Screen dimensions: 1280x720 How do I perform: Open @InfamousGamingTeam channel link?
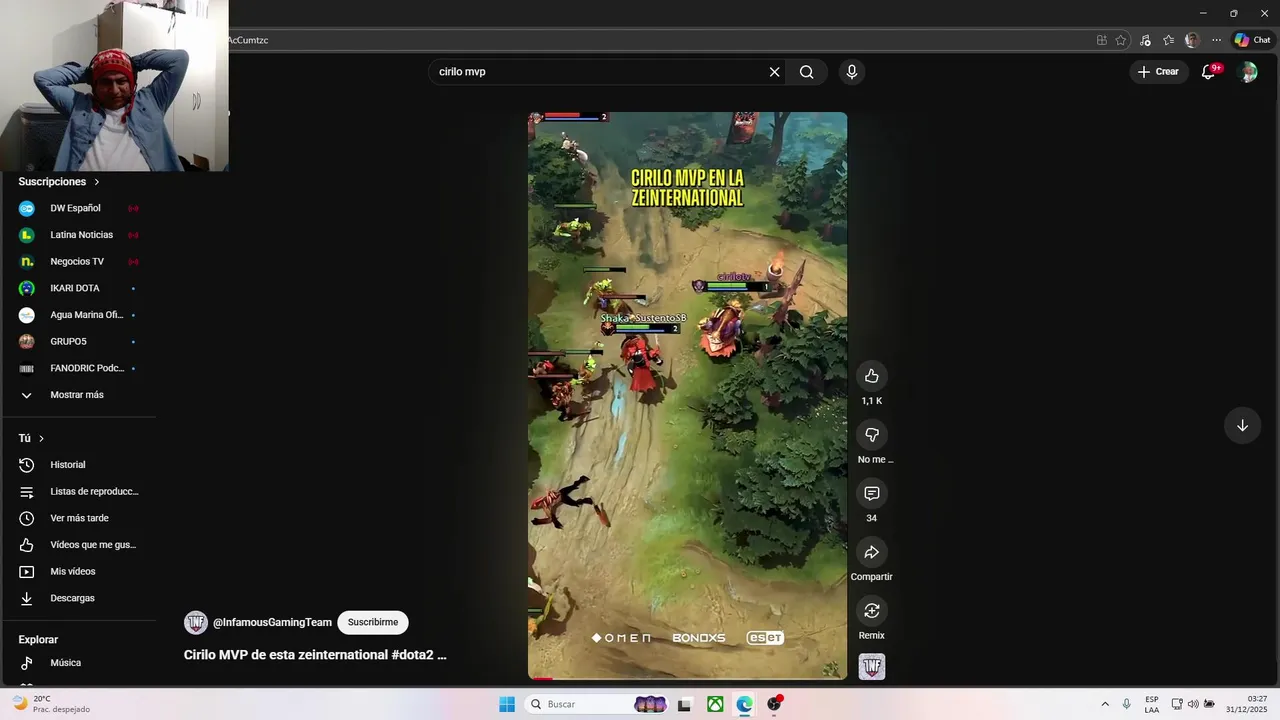[x=272, y=622]
